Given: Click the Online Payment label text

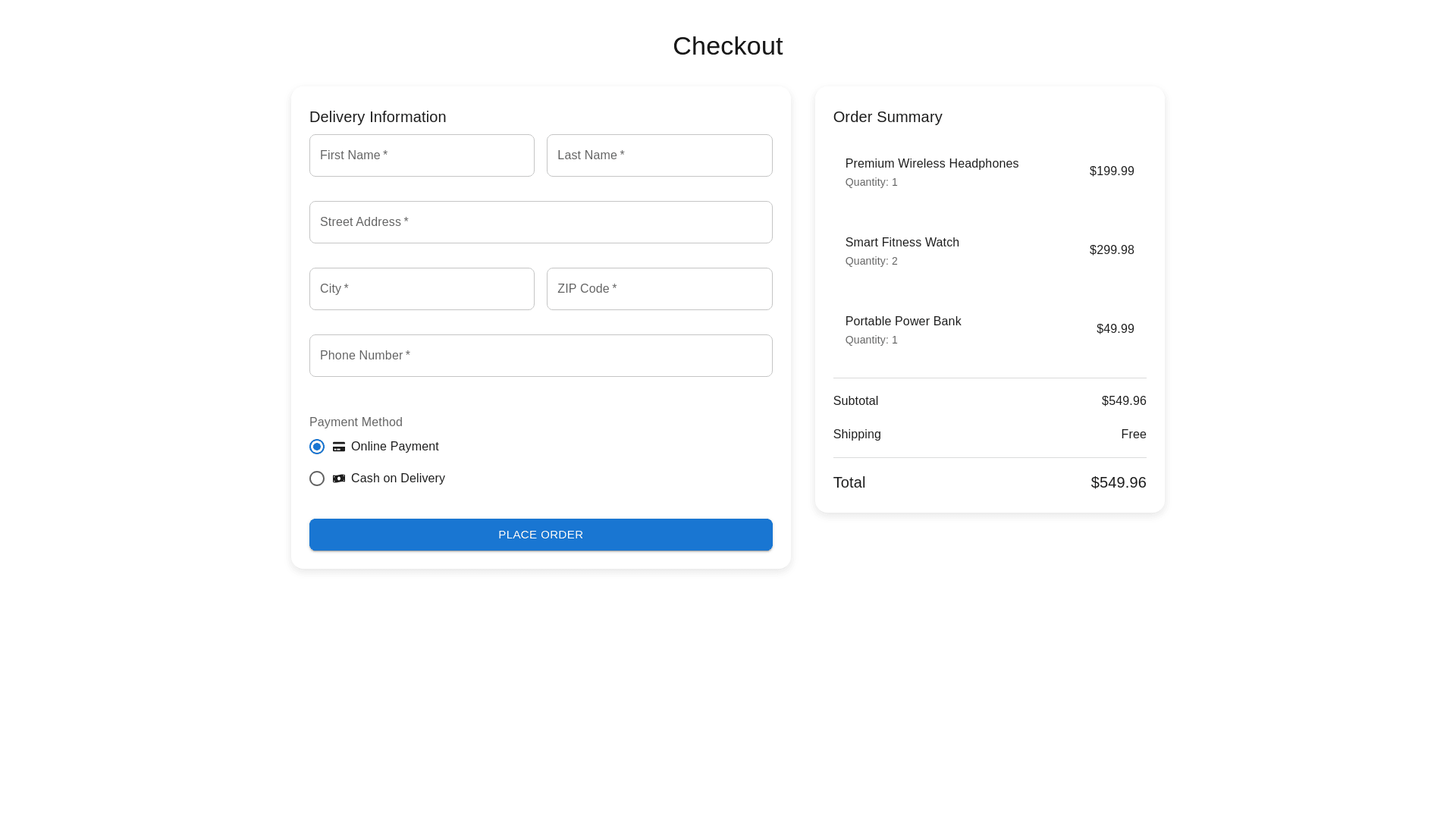Looking at the screenshot, I should (394, 447).
